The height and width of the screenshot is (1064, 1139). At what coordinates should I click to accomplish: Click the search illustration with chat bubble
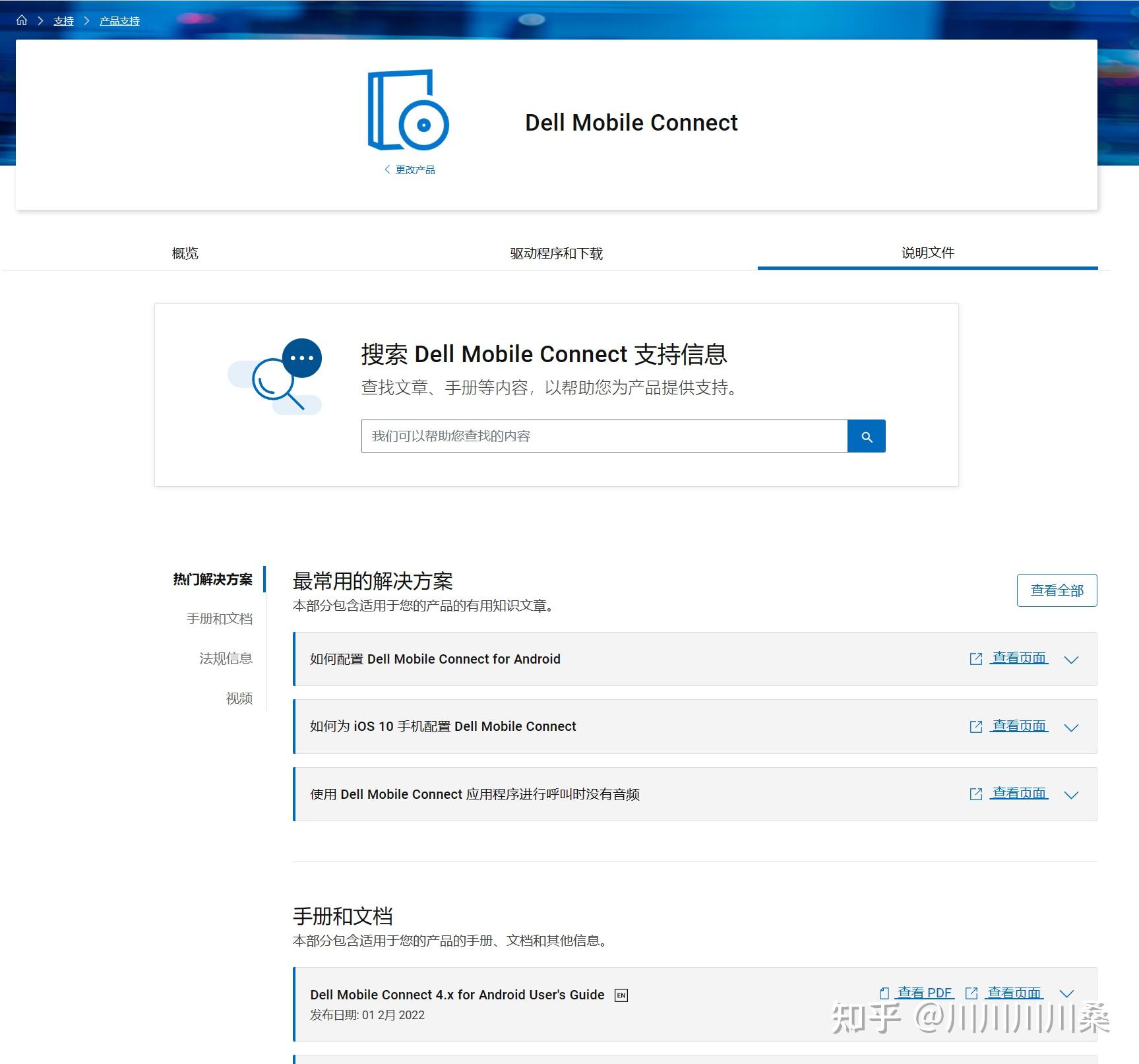point(275,377)
